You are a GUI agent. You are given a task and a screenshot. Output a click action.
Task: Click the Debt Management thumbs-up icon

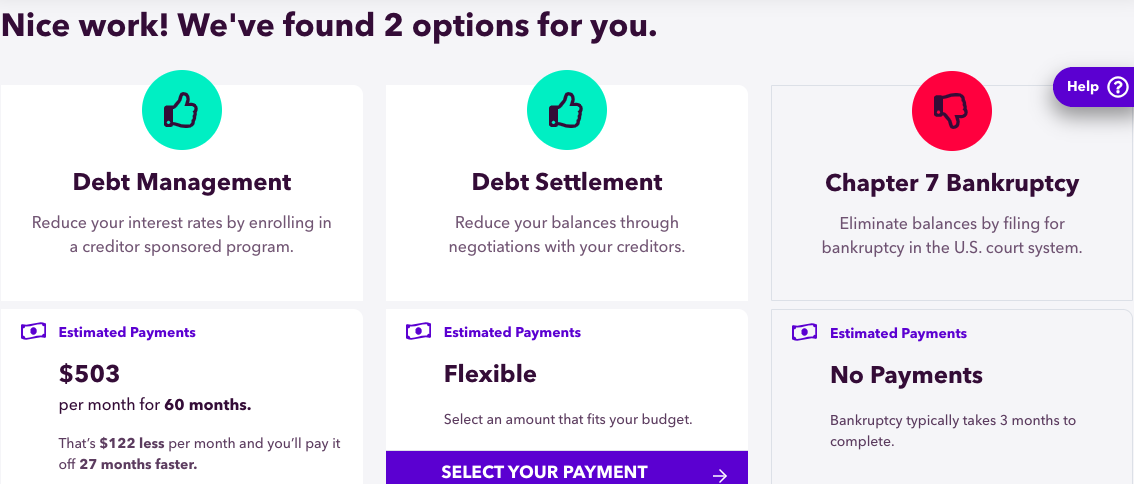[x=182, y=111]
